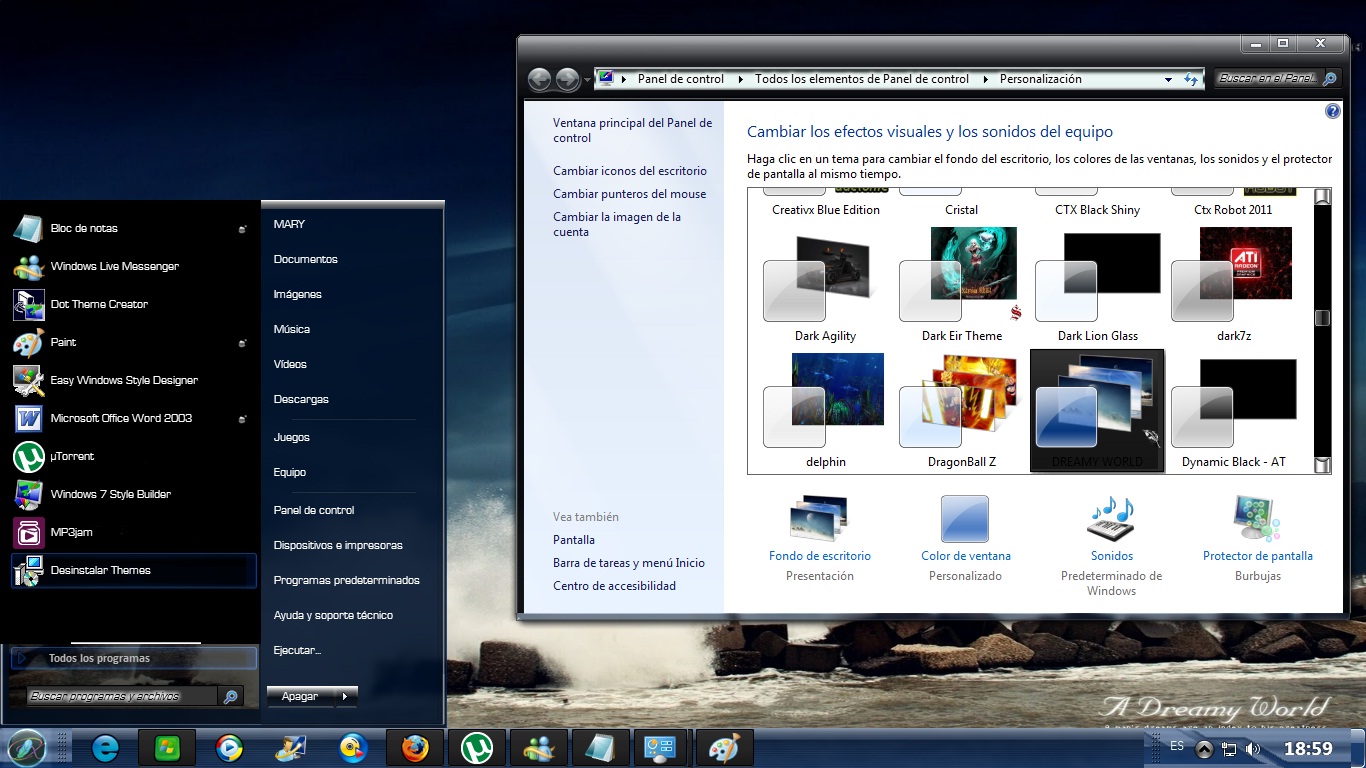Screen dimensions: 1366x768
Task: Expand breadcrumb arrow after Panel de control
Action: tap(740, 79)
